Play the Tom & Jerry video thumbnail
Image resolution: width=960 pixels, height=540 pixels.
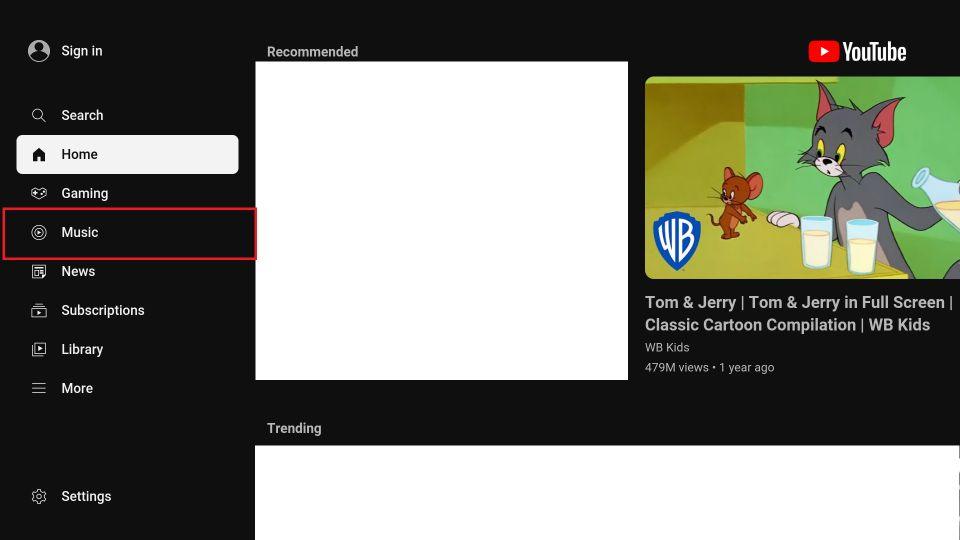coord(802,178)
